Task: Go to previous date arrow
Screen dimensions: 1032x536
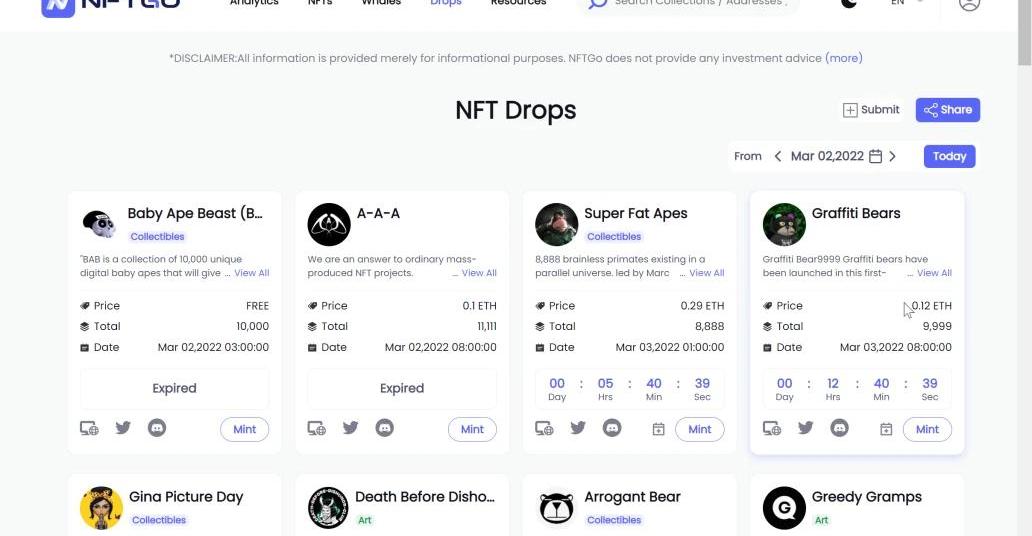Action: tap(778, 156)
